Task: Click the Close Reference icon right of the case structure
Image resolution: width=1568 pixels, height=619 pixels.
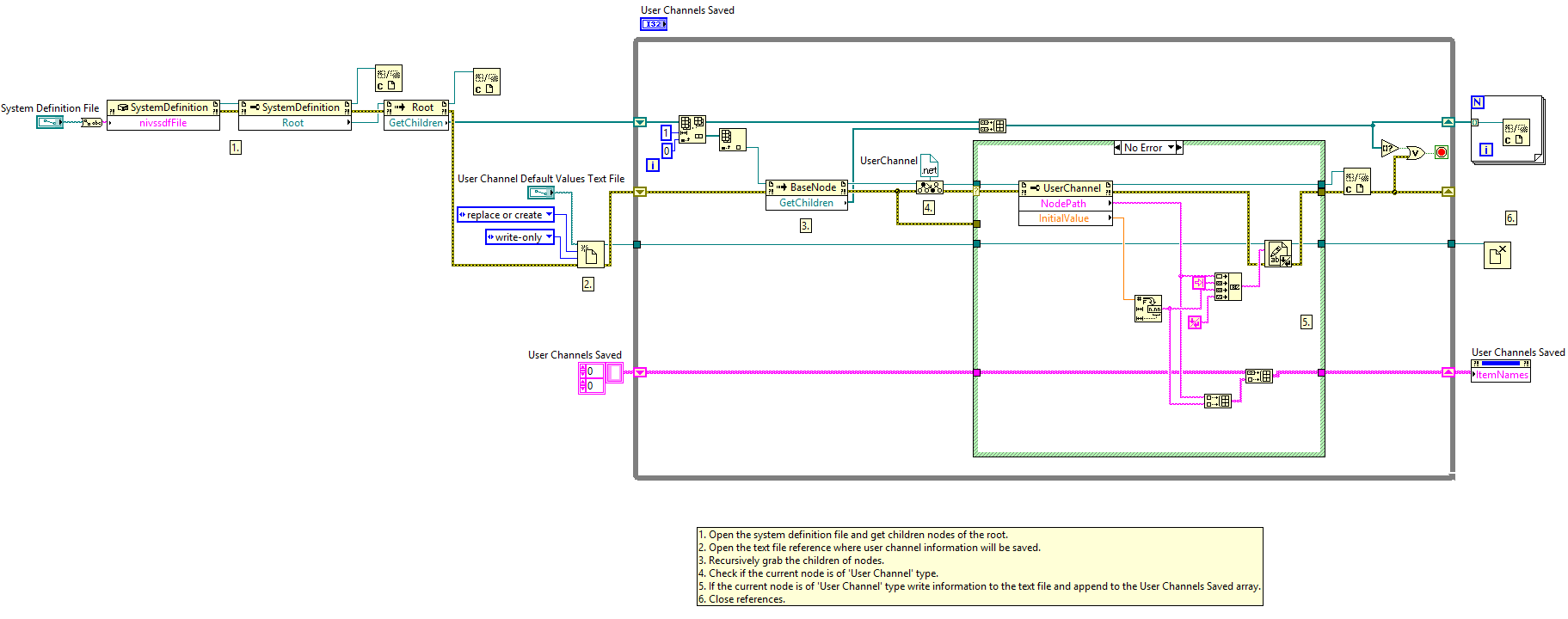Action: tap(1357, 181)
